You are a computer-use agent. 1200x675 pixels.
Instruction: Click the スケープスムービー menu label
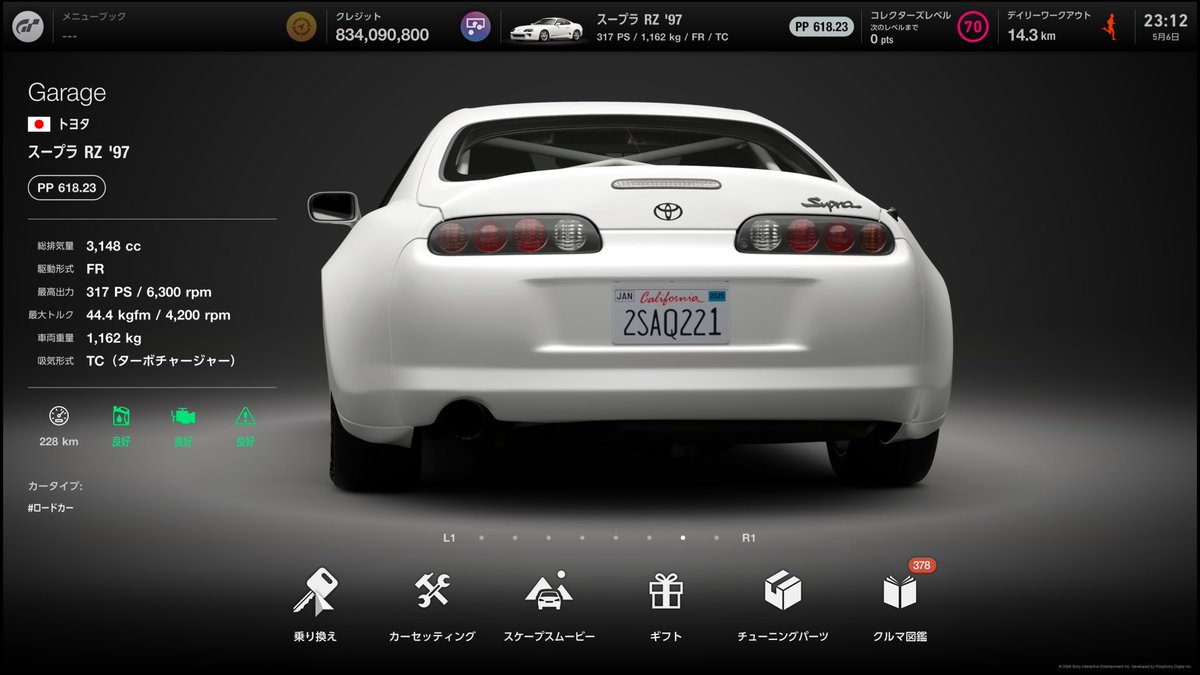coord(549,636)
